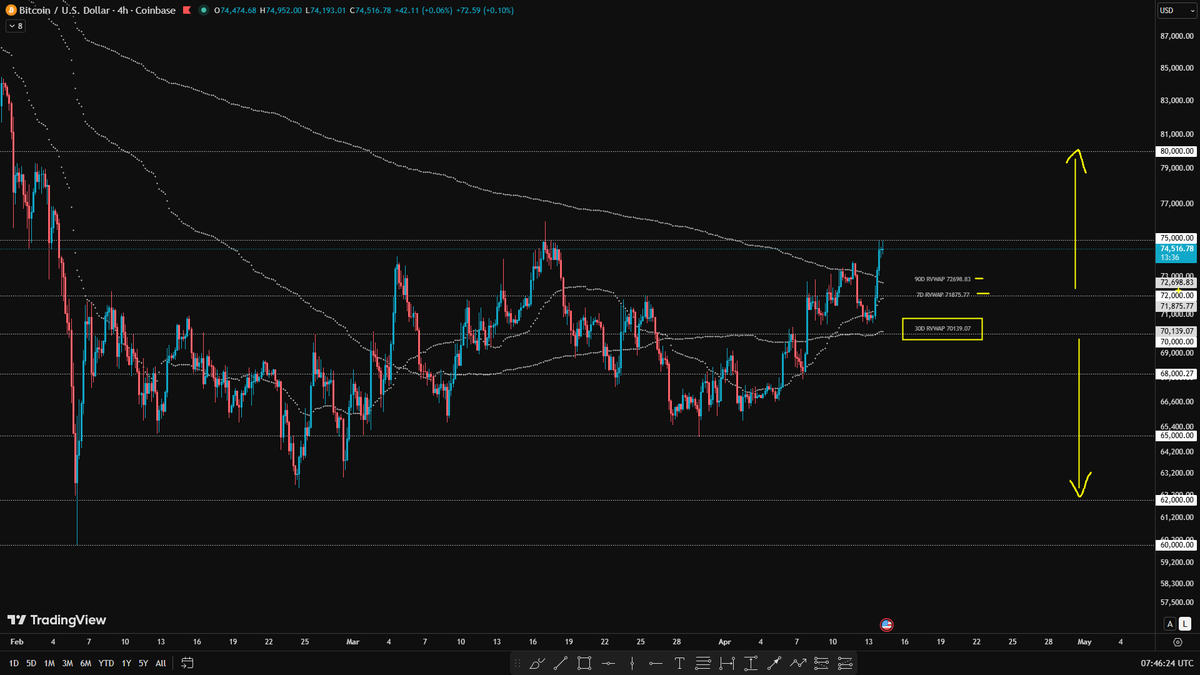Select the Trend Line tool

[x=561, y=662]
